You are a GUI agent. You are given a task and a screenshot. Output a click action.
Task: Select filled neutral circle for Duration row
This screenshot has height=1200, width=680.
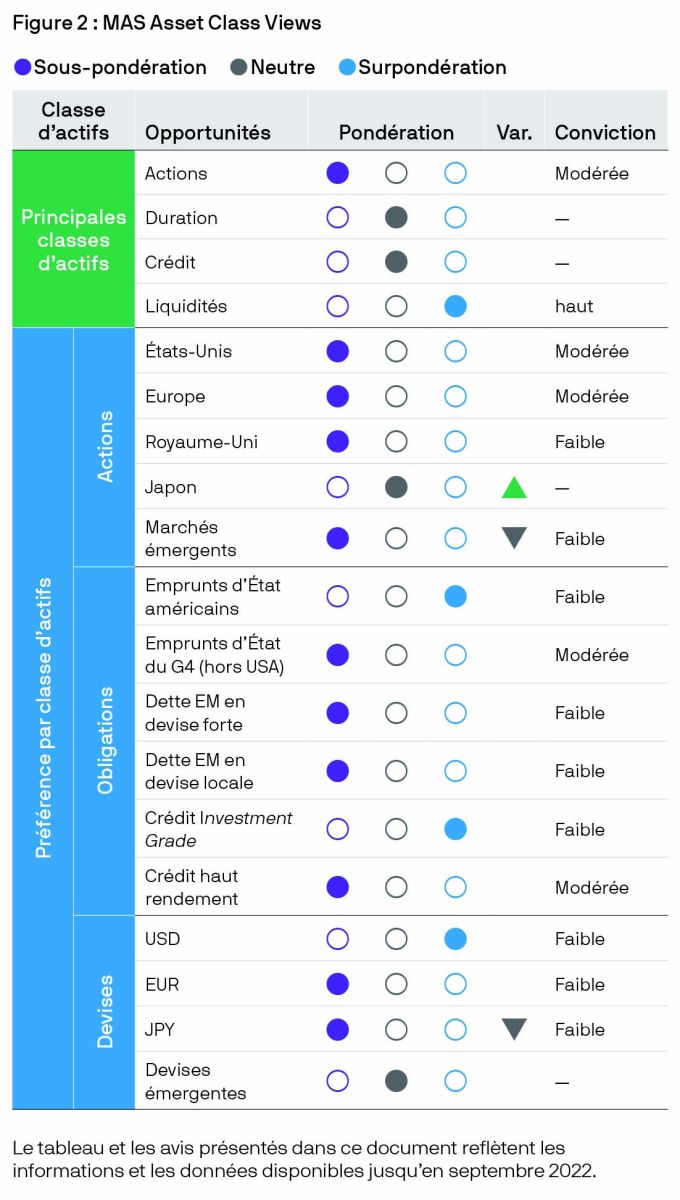396,217
